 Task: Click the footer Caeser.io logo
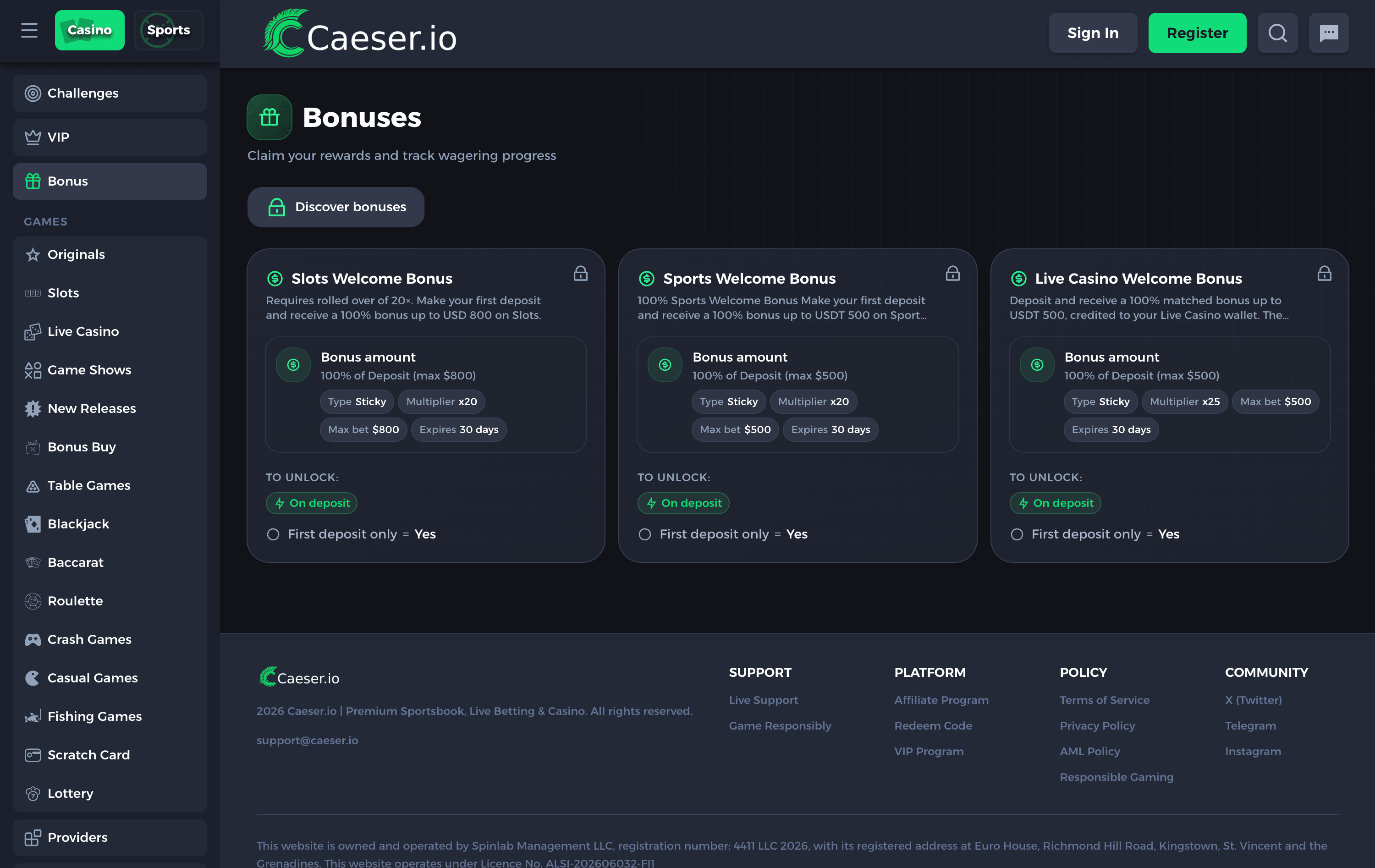(x=299, y=677)
